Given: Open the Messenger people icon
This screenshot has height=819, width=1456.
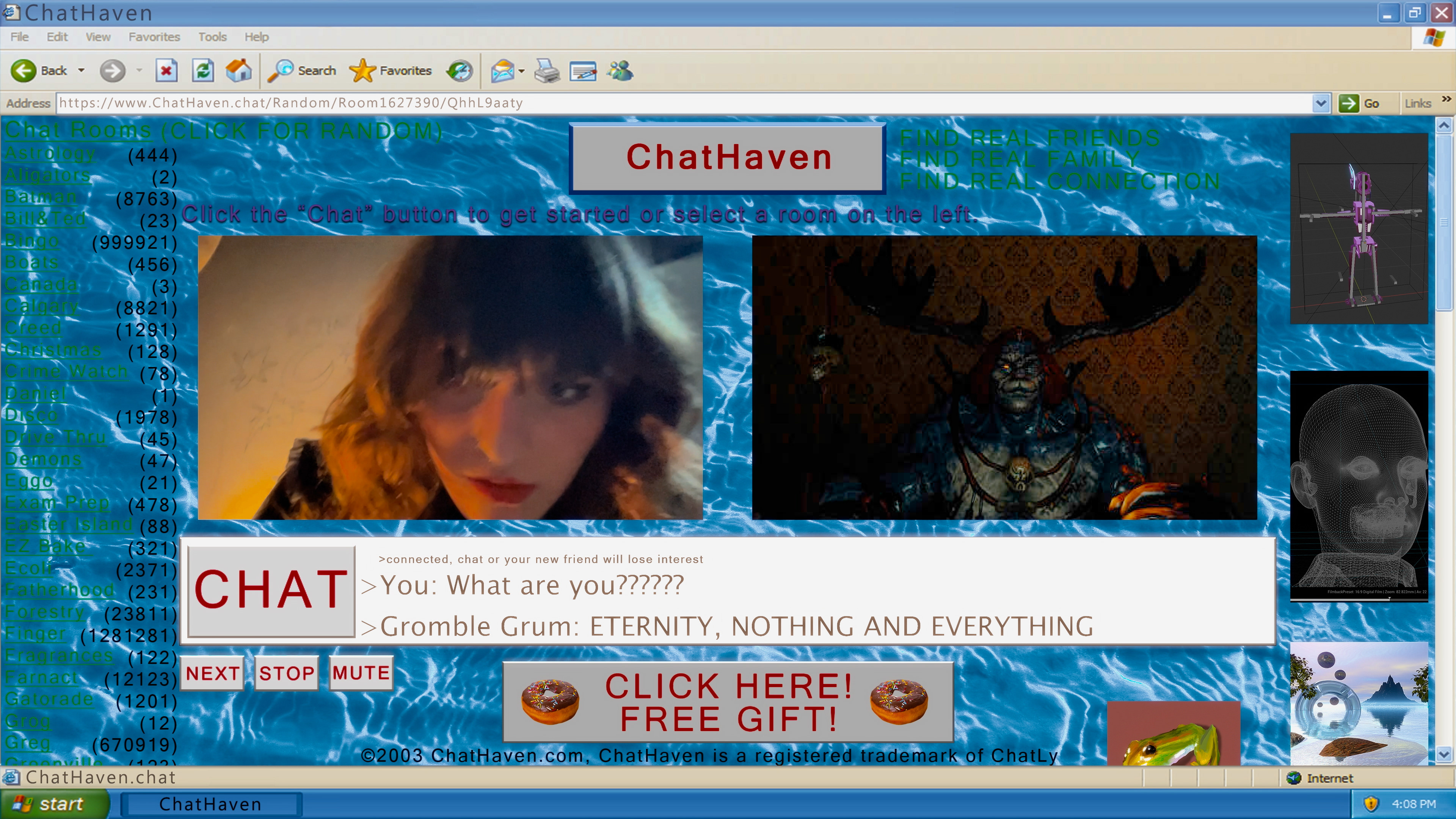Looking at the screenshot, I should point(620,71).
